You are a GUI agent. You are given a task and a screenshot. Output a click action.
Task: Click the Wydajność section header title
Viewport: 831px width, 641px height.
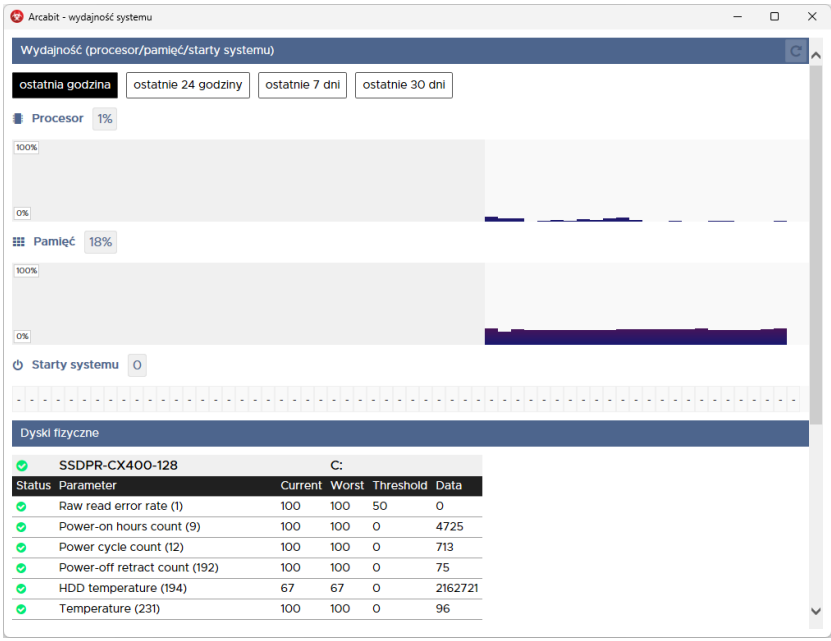(147, 50)
